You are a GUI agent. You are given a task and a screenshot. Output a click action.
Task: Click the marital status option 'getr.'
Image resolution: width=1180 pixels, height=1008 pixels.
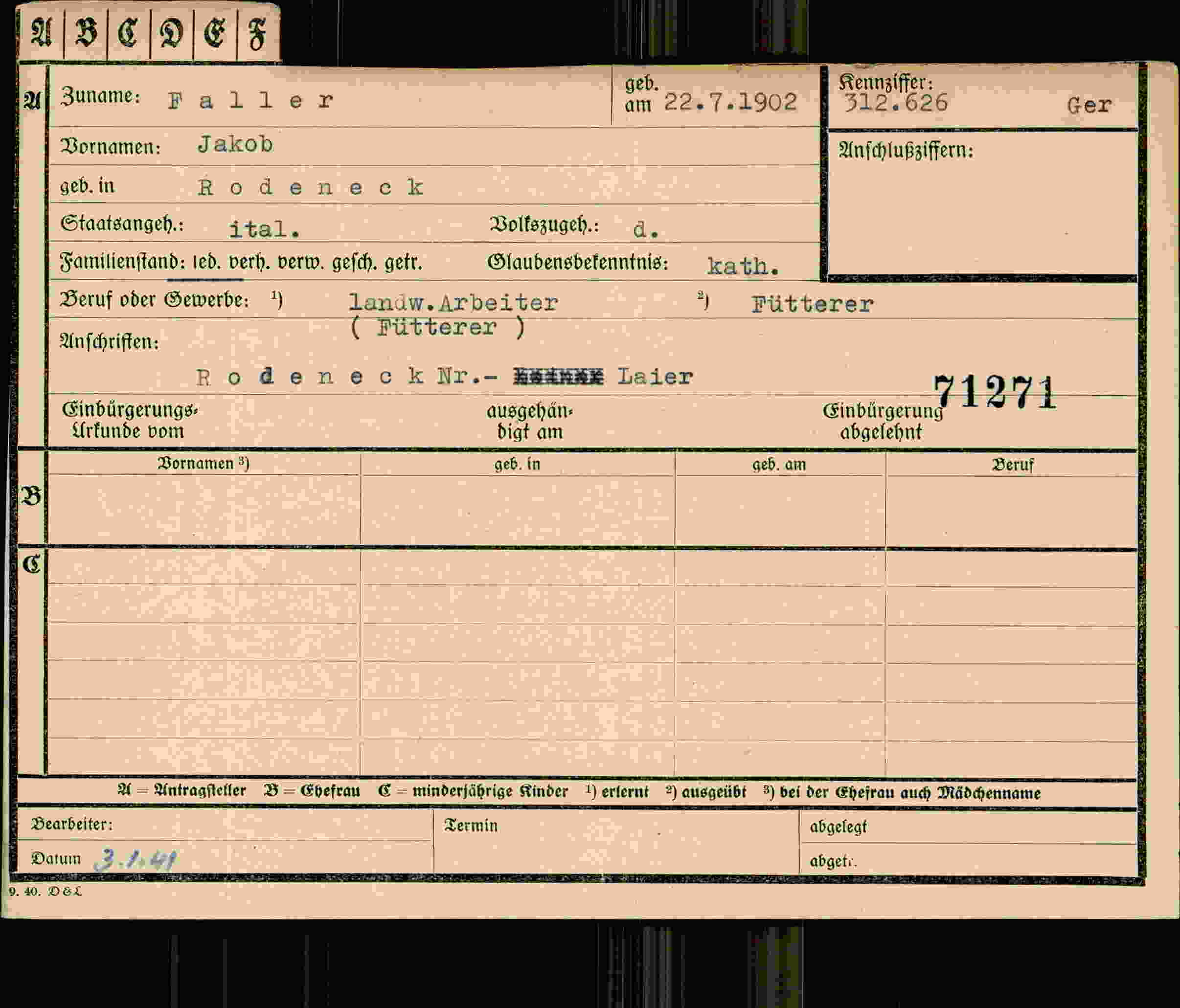[404, 263]
